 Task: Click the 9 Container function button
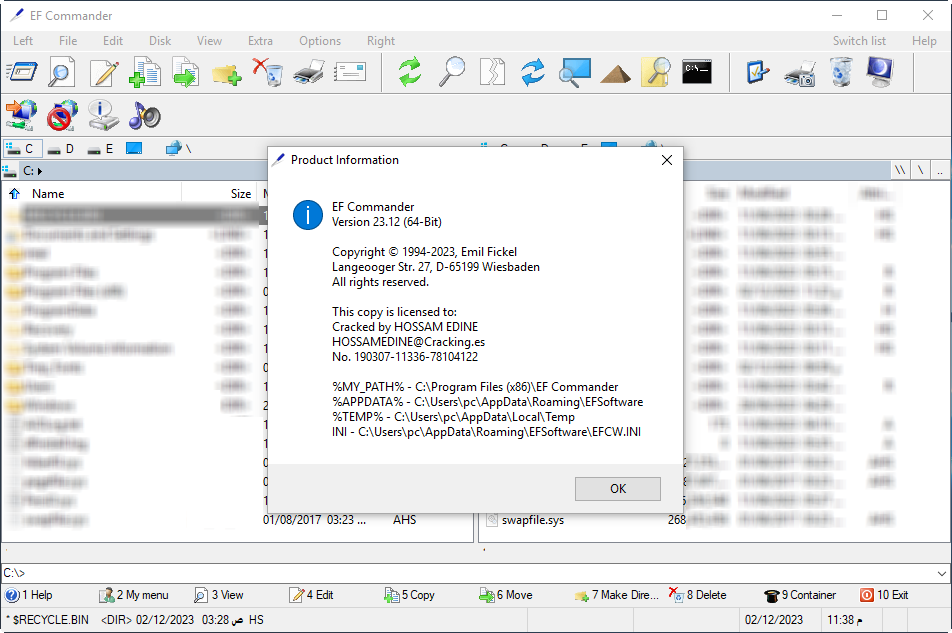point(800,595)
